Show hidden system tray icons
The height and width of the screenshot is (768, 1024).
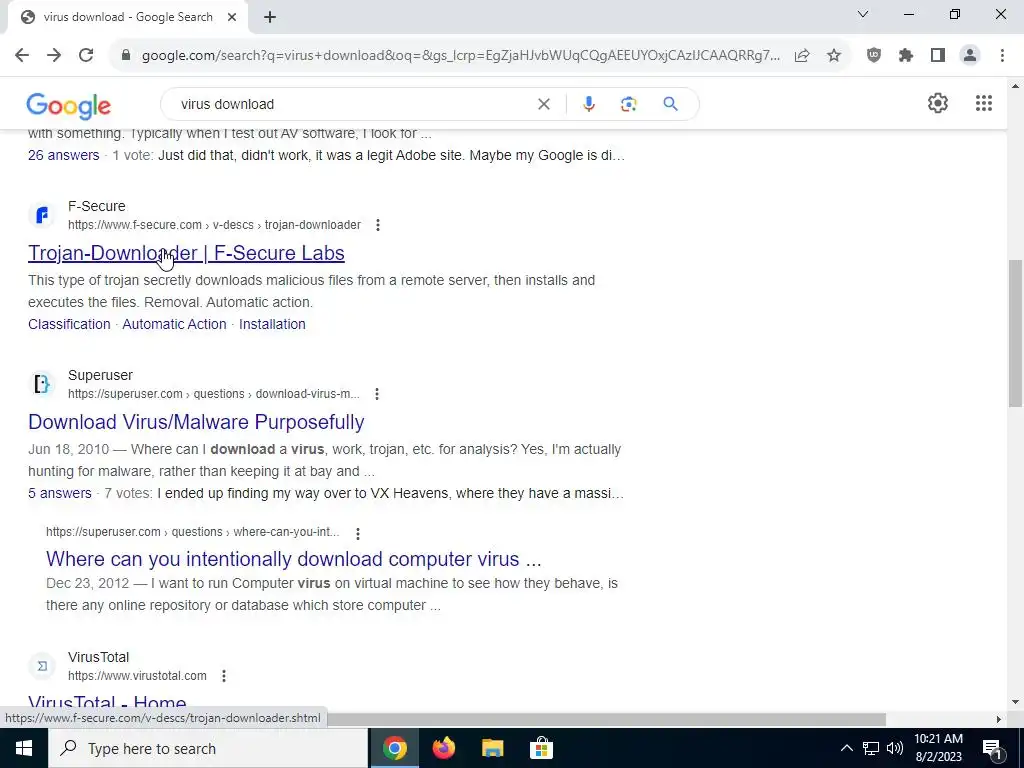pos(846,748)
